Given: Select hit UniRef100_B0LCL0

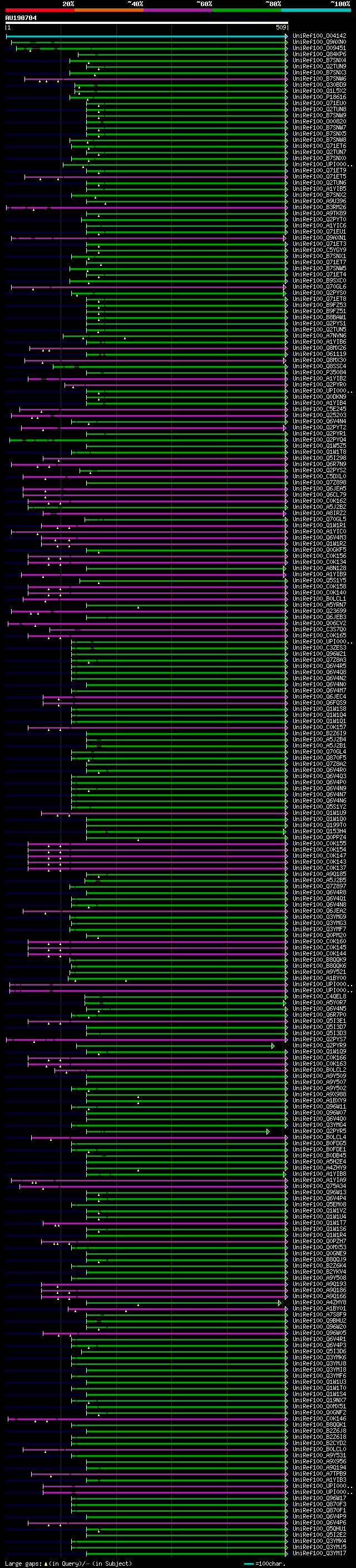Looking at the screenshot, I should (x=319, y=1449).
